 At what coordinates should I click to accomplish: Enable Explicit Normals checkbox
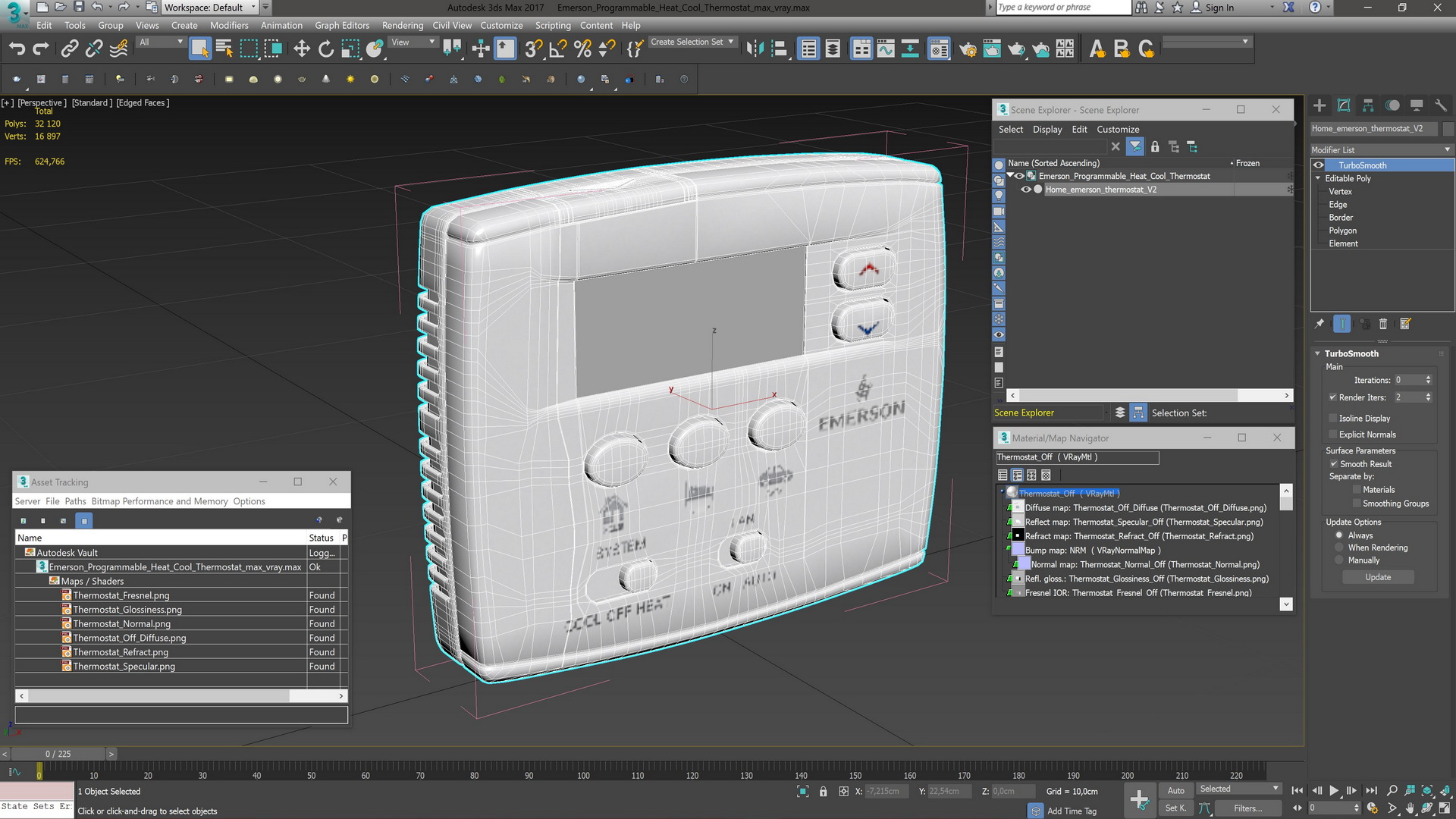[1333, 435]
